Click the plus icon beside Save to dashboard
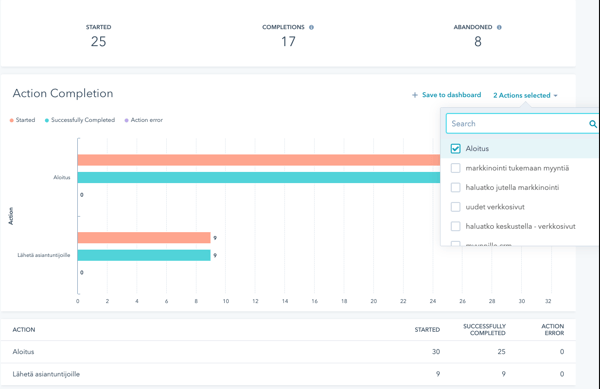Image resolution: width=600 pixels, height=389 pixels. (x=414, y=95)
